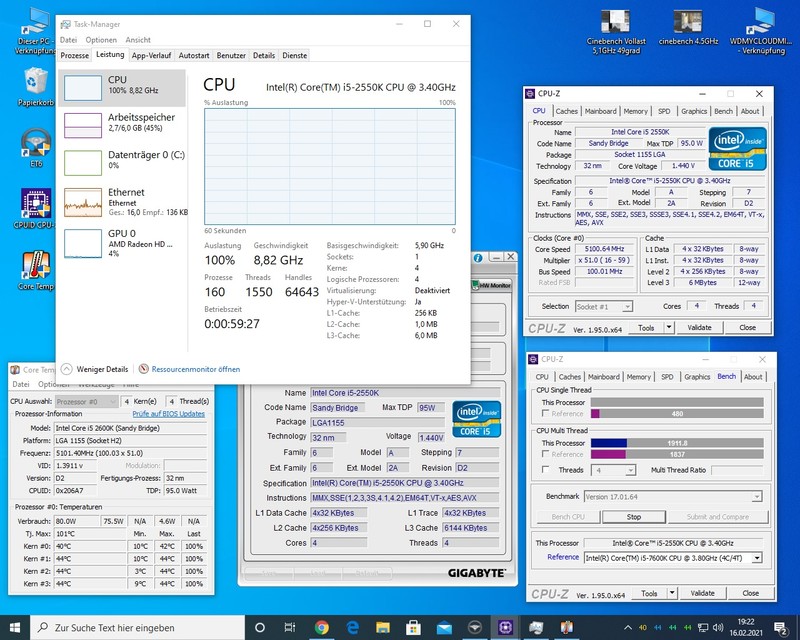Open the Optionen menu in Task Manager
The height and width of the screenshot is (640, 800).
pyautogui.click(x=101, y=40)
